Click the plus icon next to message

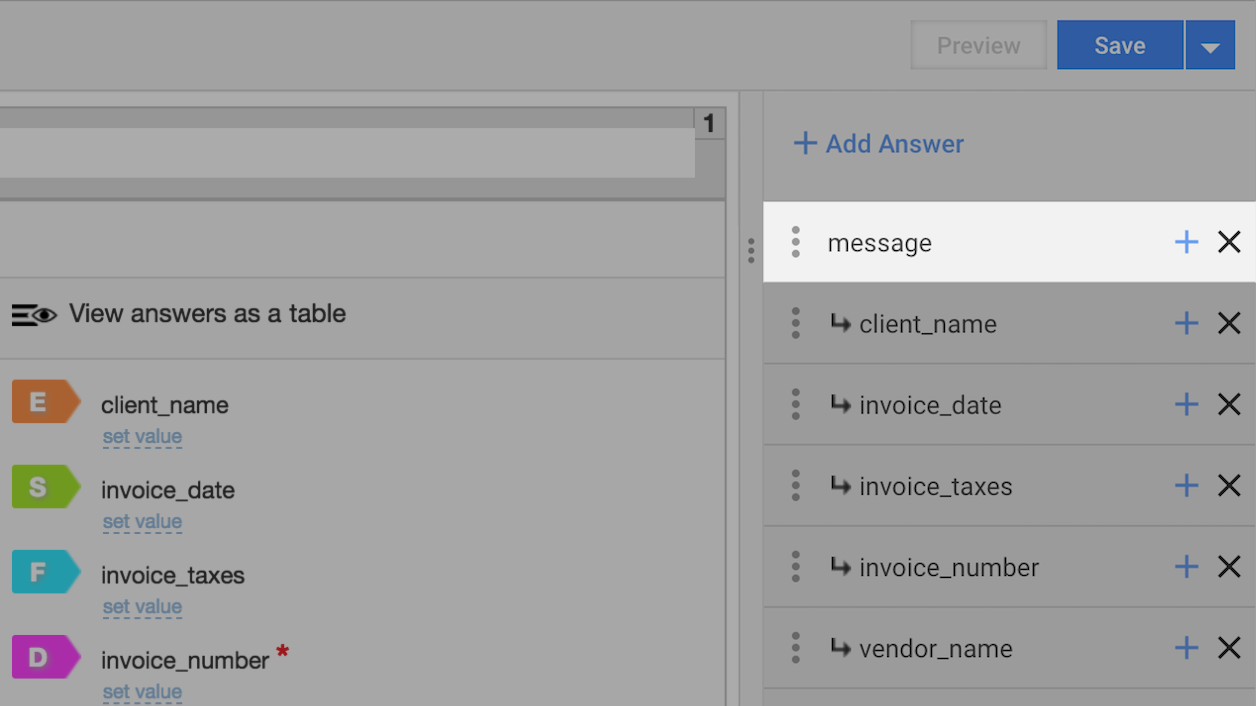coord(1186,242)
